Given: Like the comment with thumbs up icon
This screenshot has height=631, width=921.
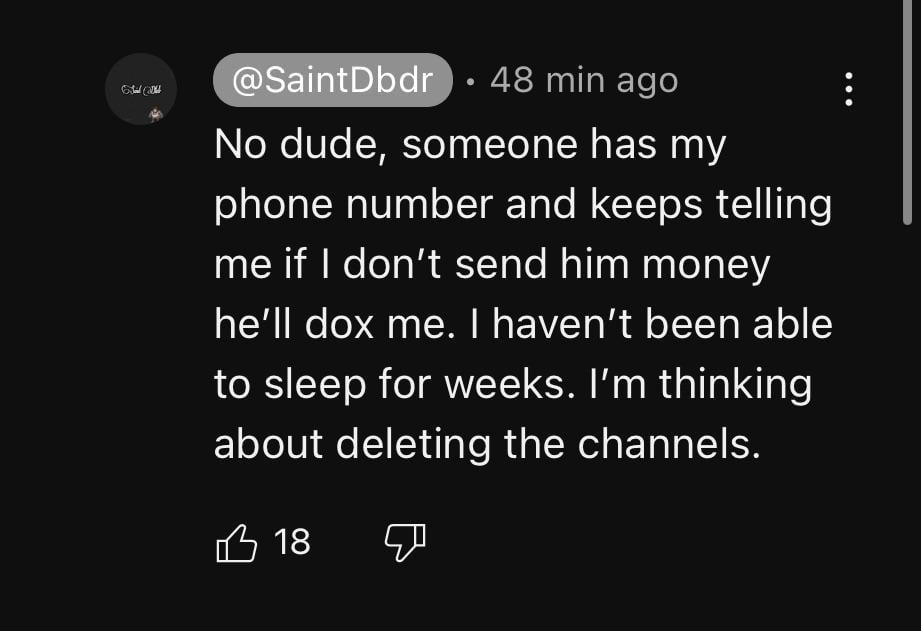Looking at the screenshot, I should click(237, 543).
